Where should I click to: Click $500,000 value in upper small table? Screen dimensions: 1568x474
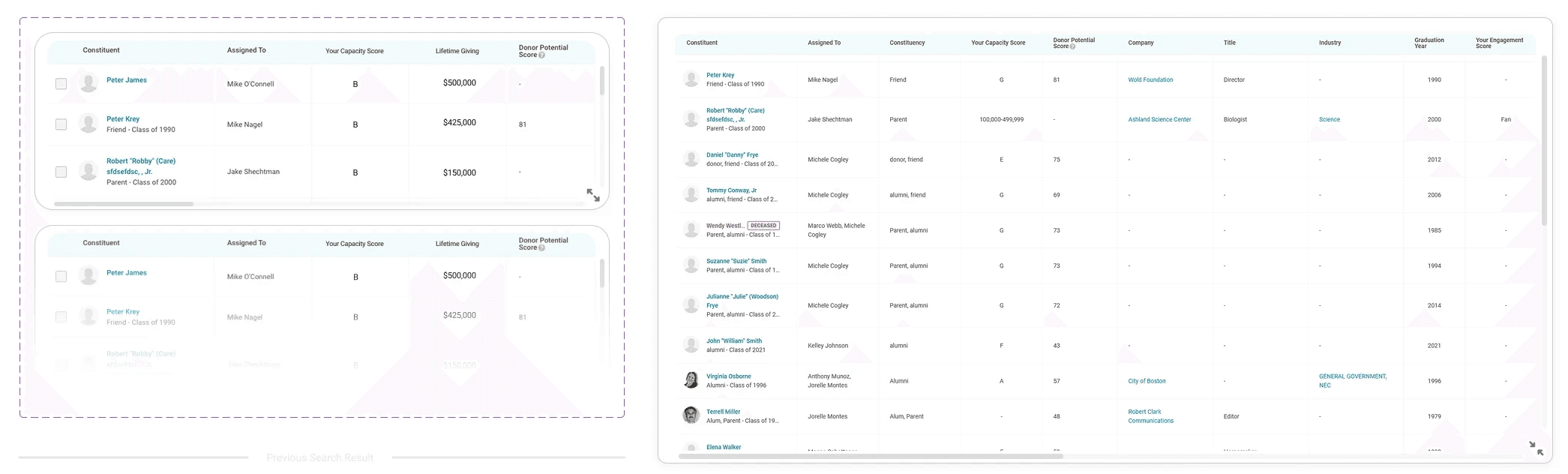click(460, 82)
